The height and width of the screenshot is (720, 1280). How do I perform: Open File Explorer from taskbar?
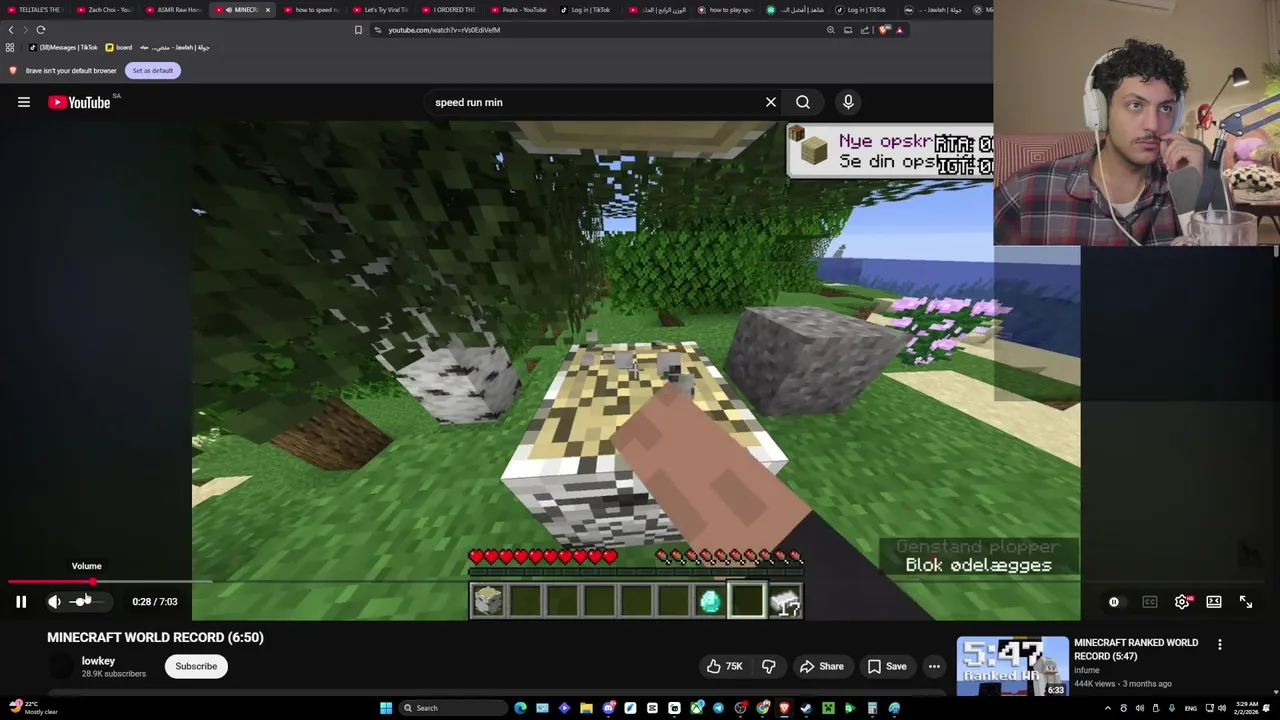[586, 708]
